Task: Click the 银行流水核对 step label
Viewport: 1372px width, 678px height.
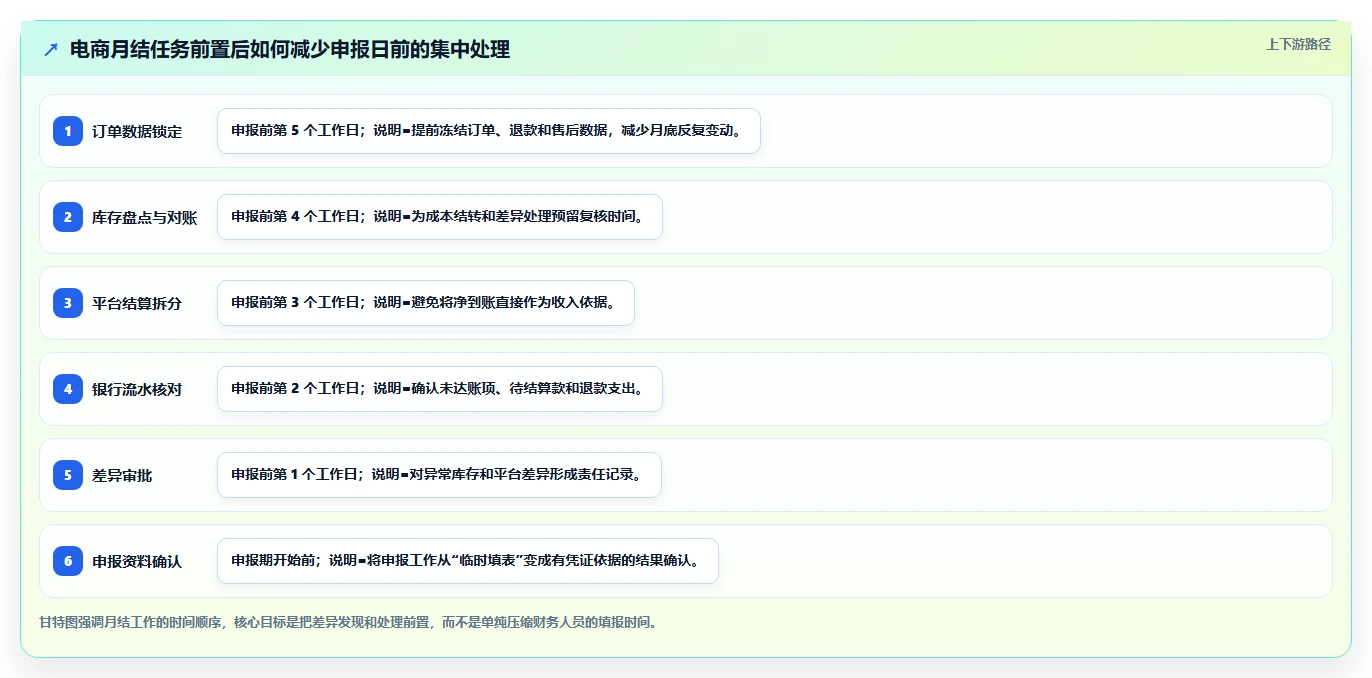Action: tap(137, 389)
